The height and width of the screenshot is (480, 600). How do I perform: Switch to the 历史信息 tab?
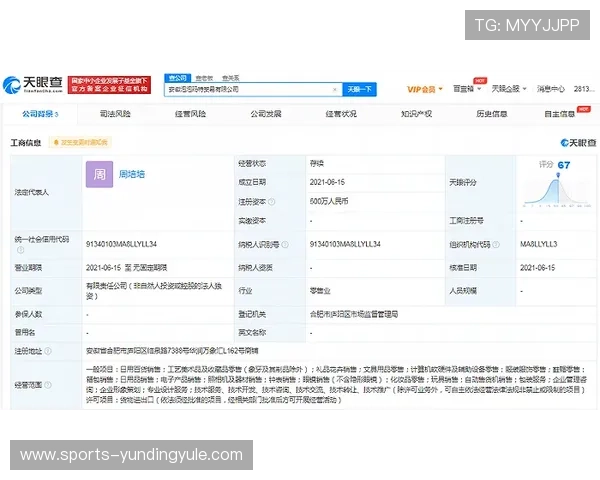pos(492,114)
